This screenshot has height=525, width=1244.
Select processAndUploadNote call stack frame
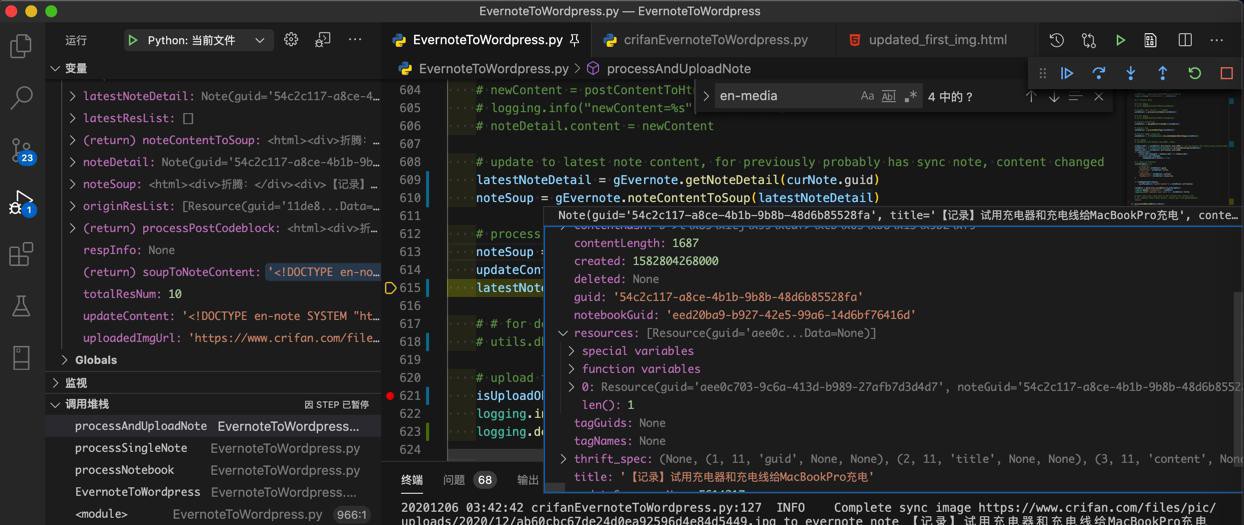pos(214,426)
